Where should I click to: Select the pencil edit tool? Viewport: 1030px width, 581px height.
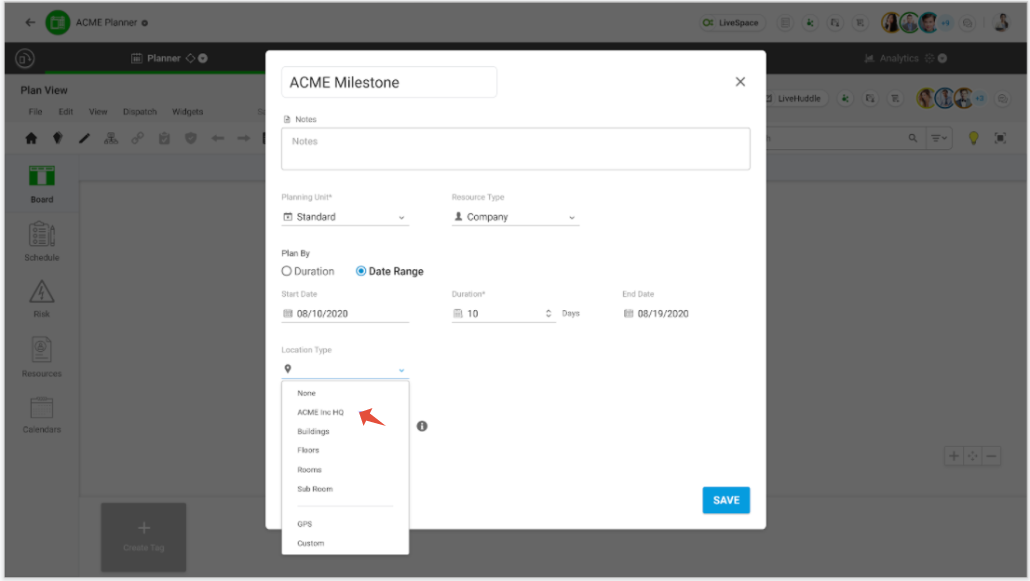84,138
